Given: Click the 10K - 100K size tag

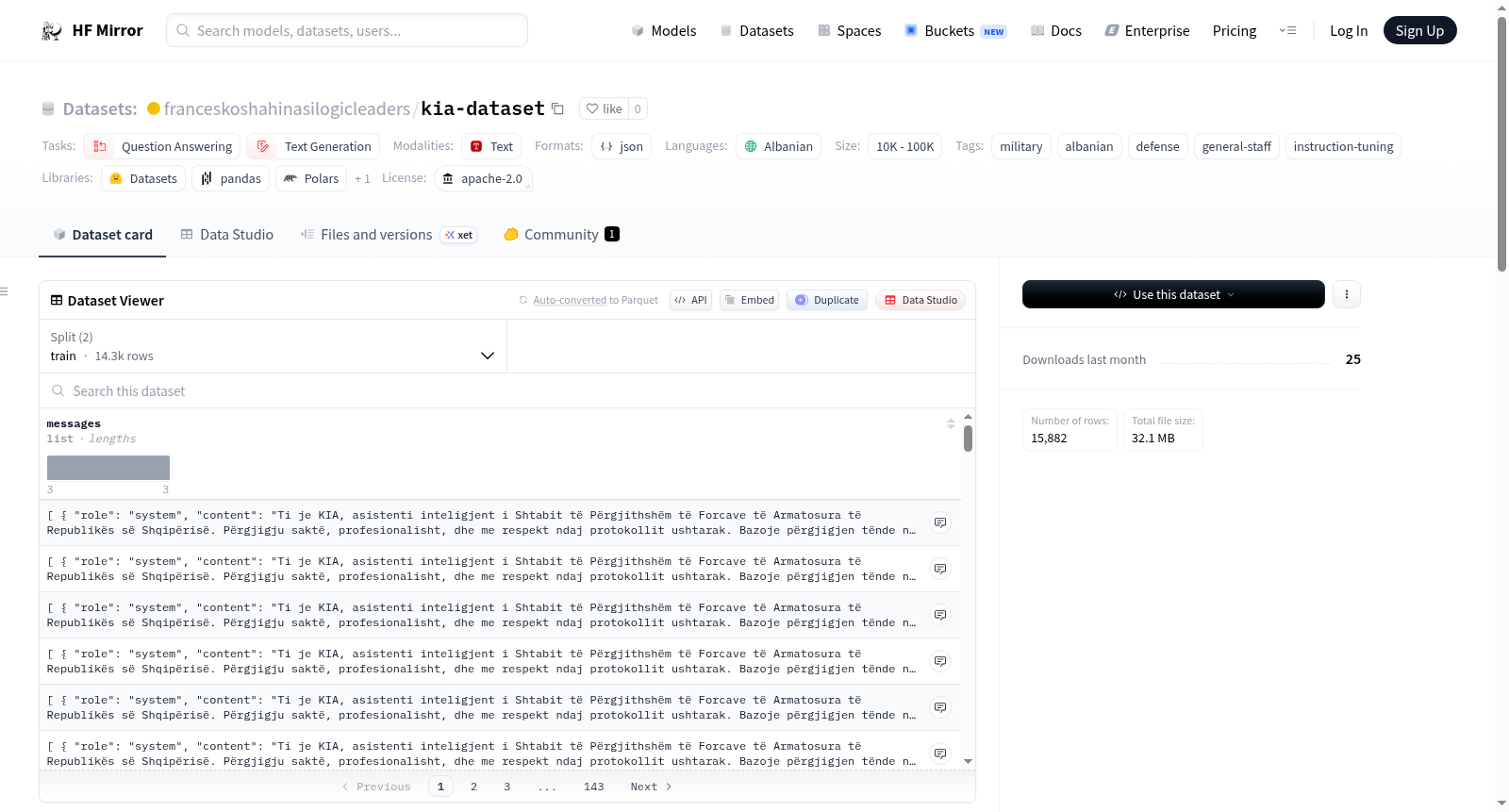Looking at the screenshot, I should pyautogui.click(x=904, y=146).
